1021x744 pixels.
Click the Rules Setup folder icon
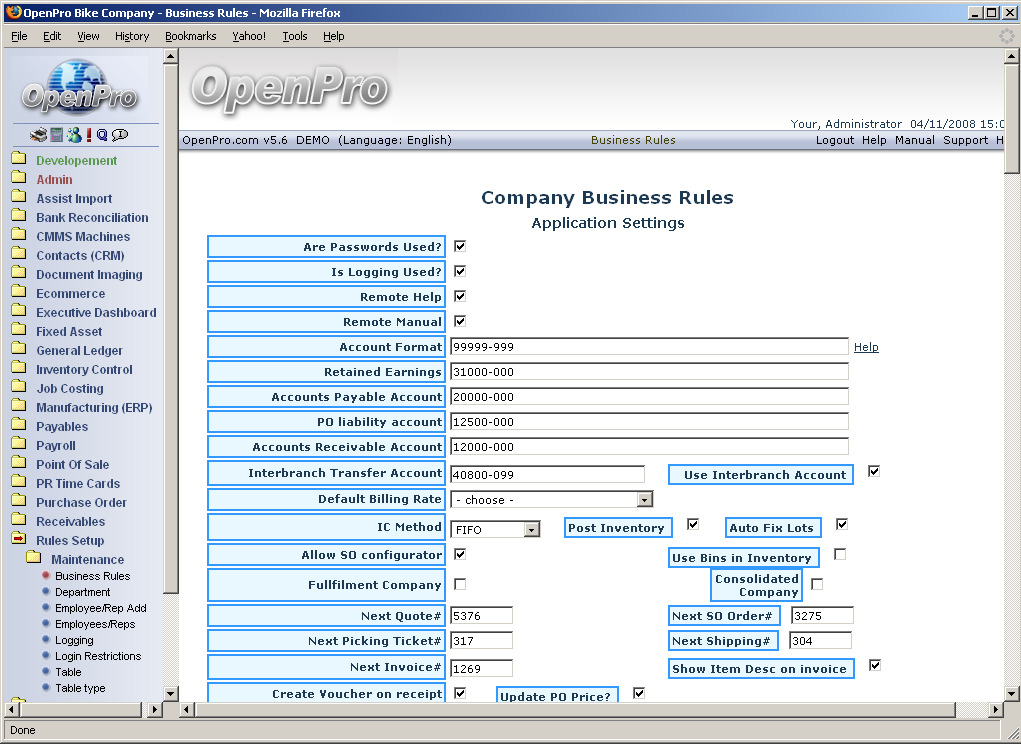coord(19,540)
